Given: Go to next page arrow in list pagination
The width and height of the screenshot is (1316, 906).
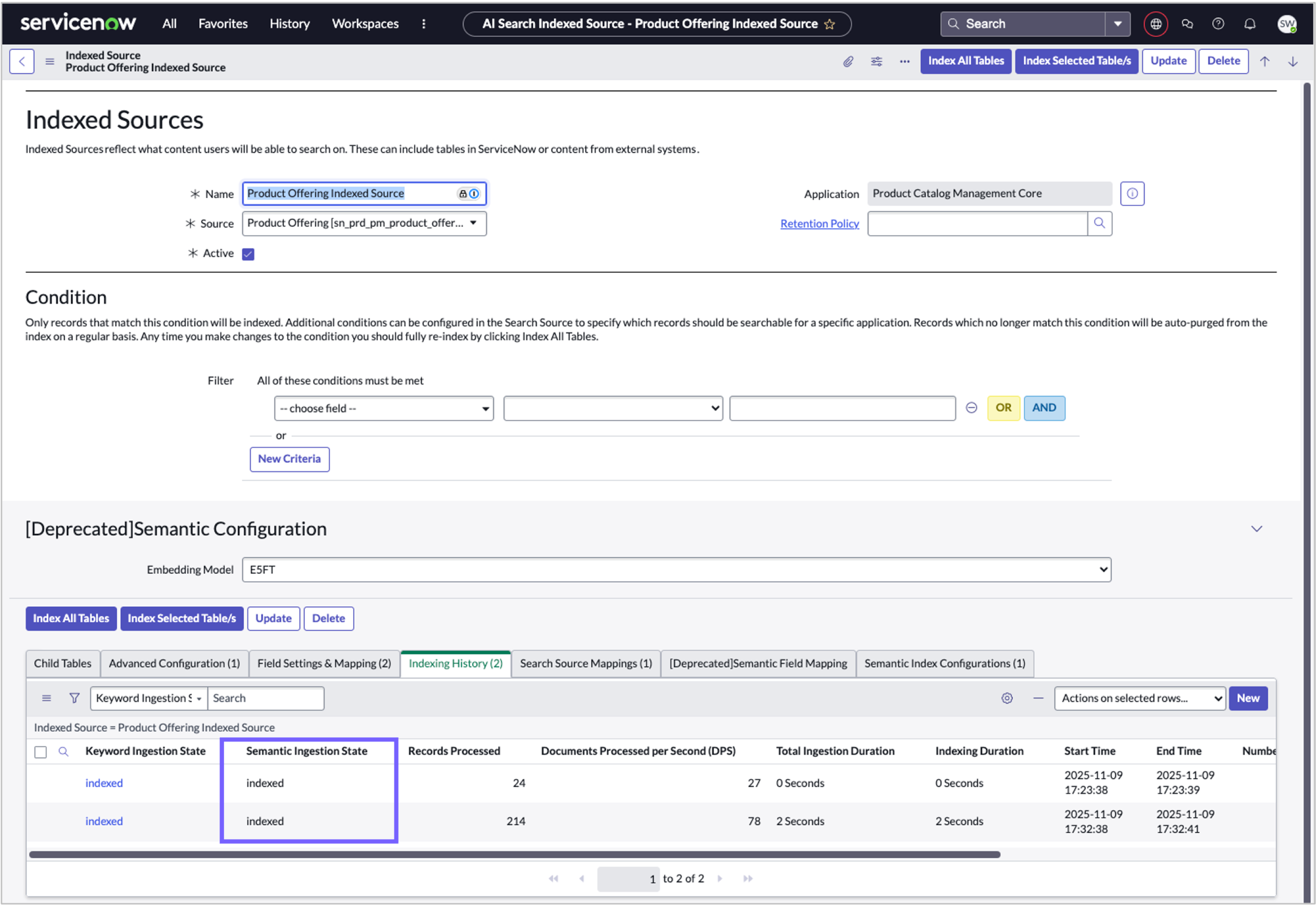Looking at the screenshot, I should click(x=720, y=879).
